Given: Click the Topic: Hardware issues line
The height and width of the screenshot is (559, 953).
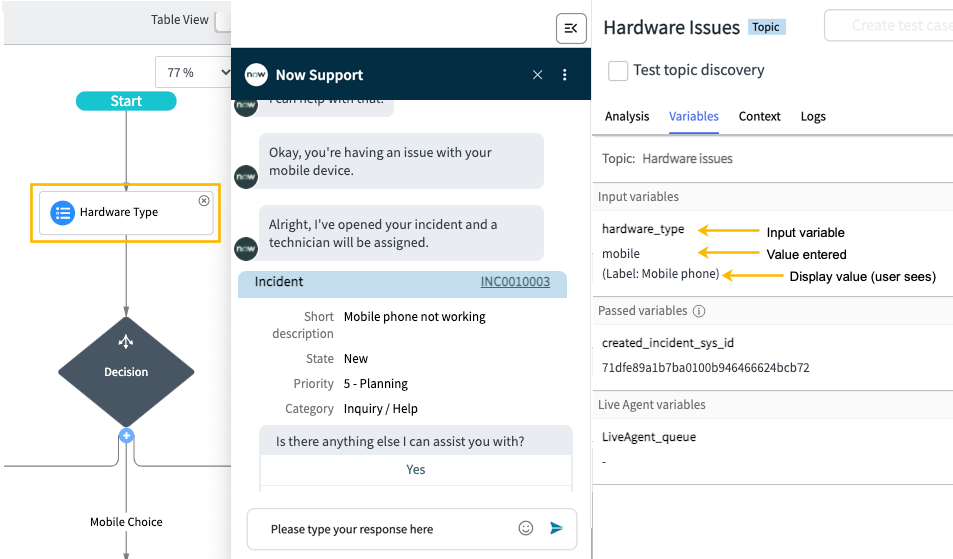Looking at the screenshot, I should point(667,159).
